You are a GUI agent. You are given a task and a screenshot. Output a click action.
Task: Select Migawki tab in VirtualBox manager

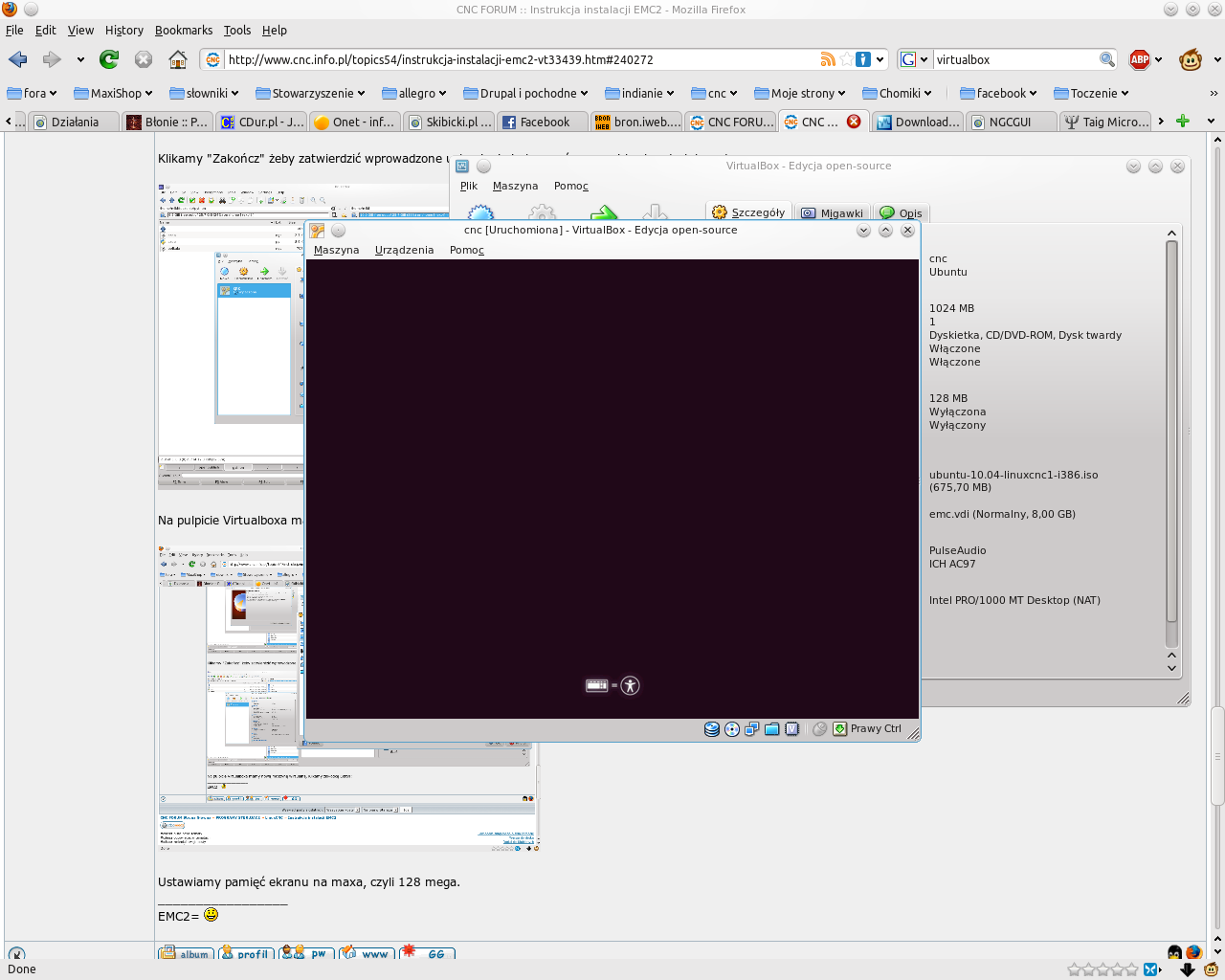(x=833, y=212)
